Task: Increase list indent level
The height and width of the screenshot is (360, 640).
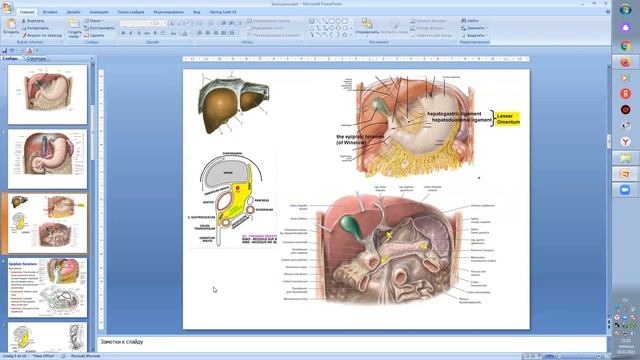Action: point(231,24)
